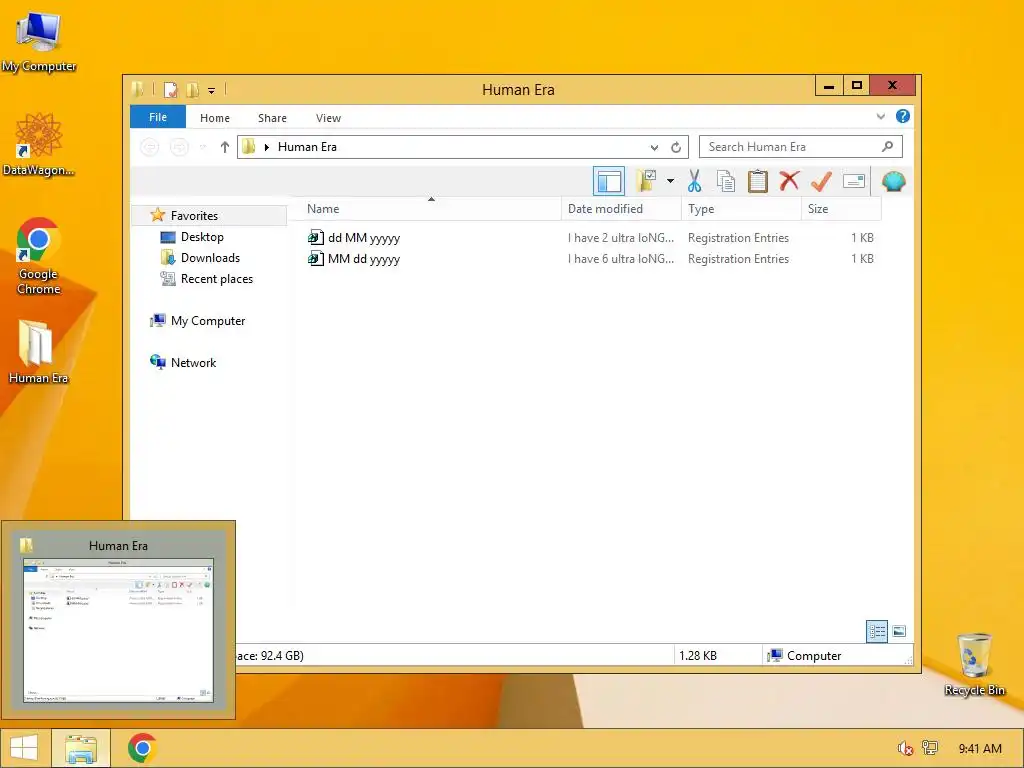Open the Customize Quick Access Toolbar dropdown
1024x768 pixels.
point(212,91)
